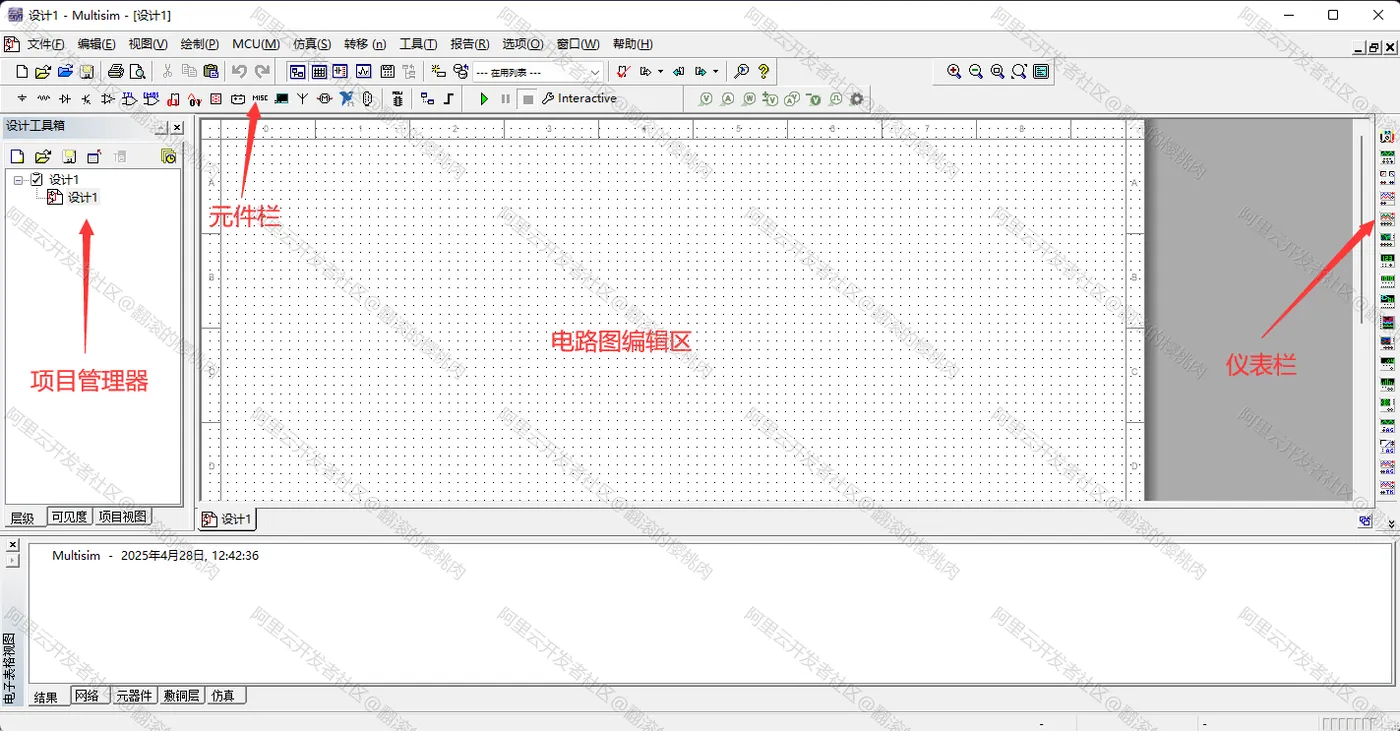Viewport: 1400px width, 731px height.
Task: Toggle the 设计1 root checkbox
Action: [x=37, y=179]
